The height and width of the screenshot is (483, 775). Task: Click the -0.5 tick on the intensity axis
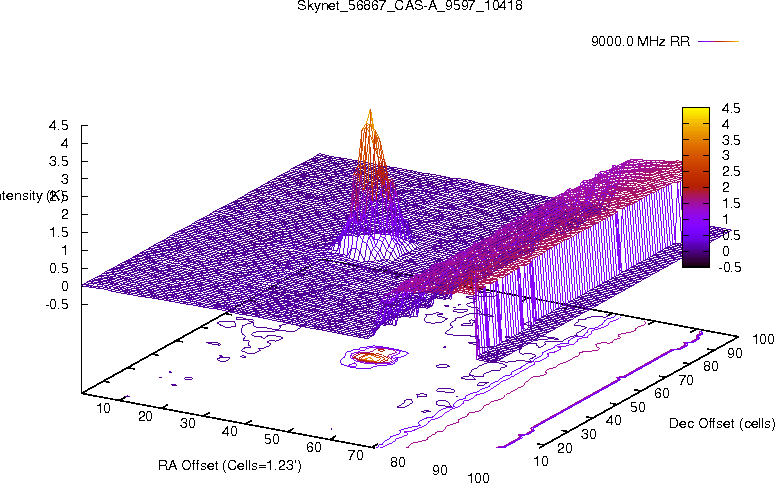56,304
